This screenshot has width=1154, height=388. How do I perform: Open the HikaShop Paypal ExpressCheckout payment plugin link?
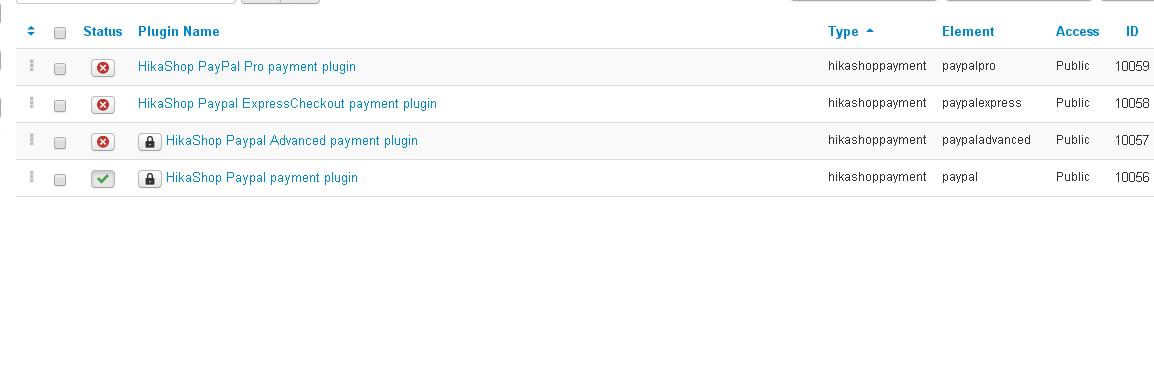[x=287, y=103]
